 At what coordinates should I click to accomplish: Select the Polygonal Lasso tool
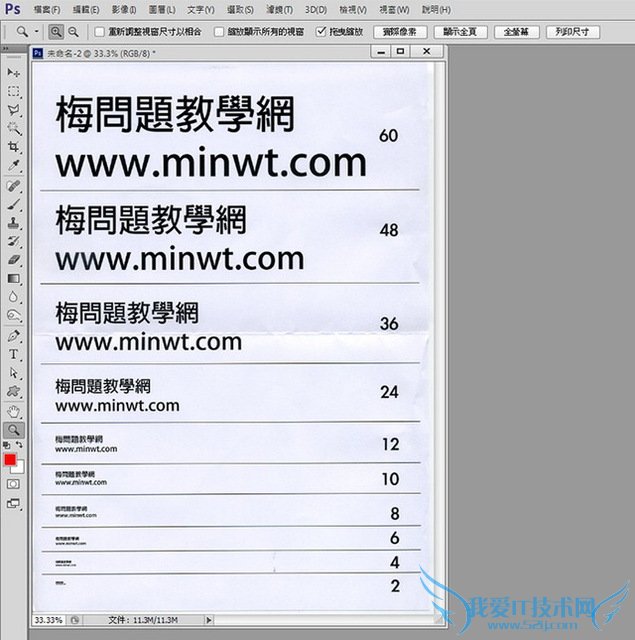pyautogui.click(x=13, y=110)
